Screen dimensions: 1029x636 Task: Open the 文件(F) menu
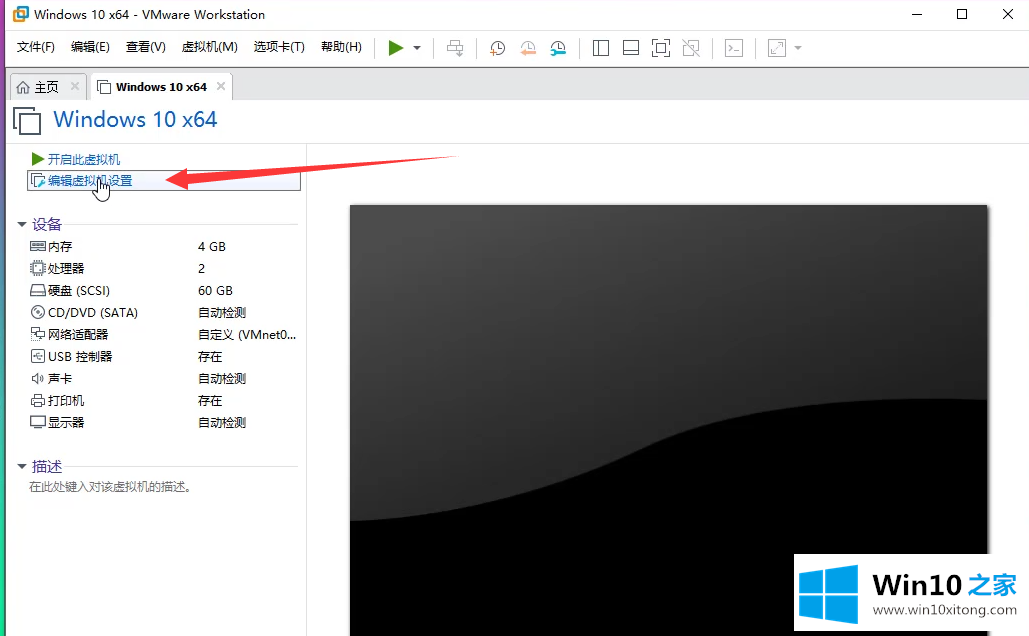[x=35, y=47]
